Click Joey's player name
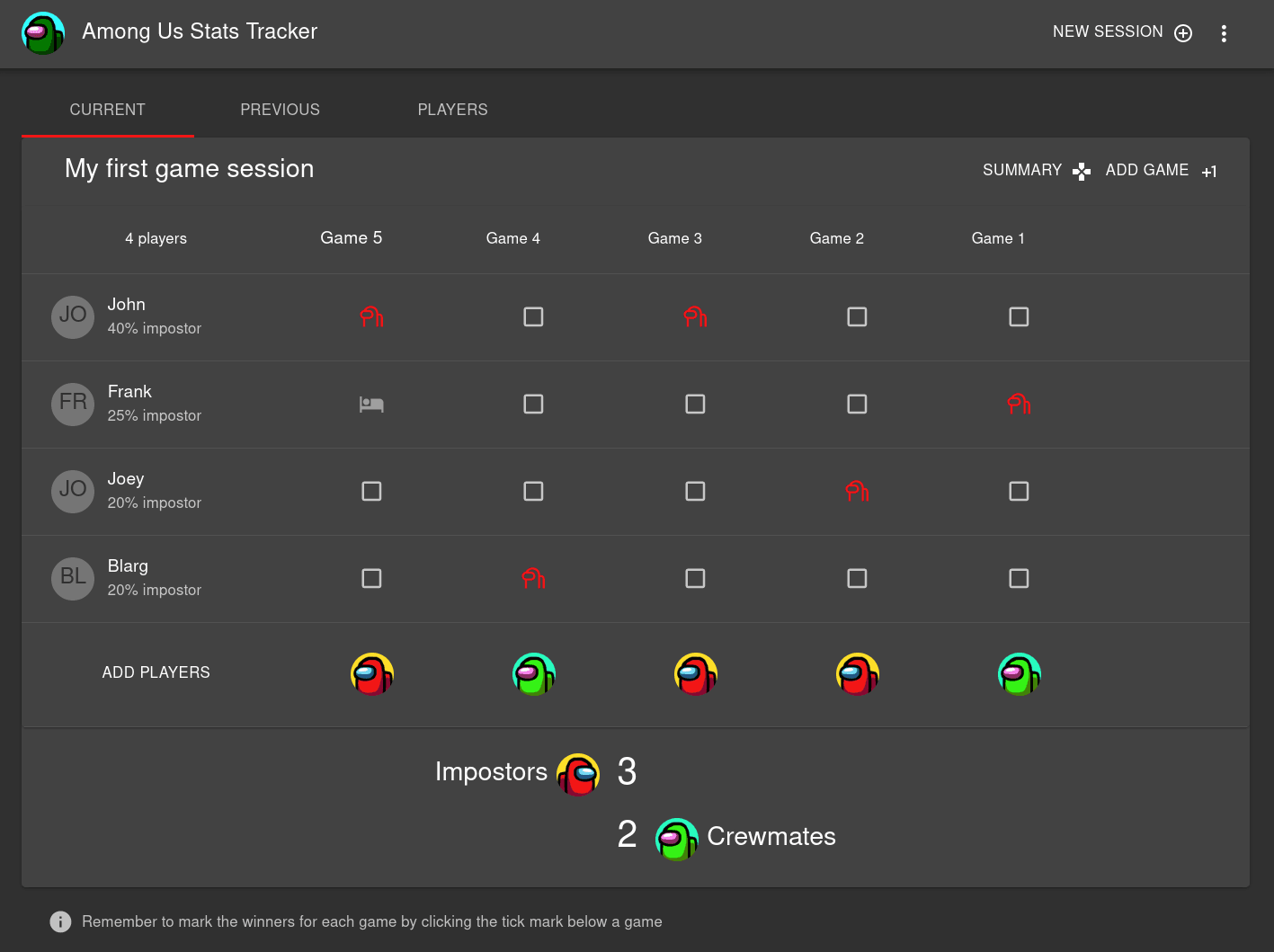 (x=126, y=479)
